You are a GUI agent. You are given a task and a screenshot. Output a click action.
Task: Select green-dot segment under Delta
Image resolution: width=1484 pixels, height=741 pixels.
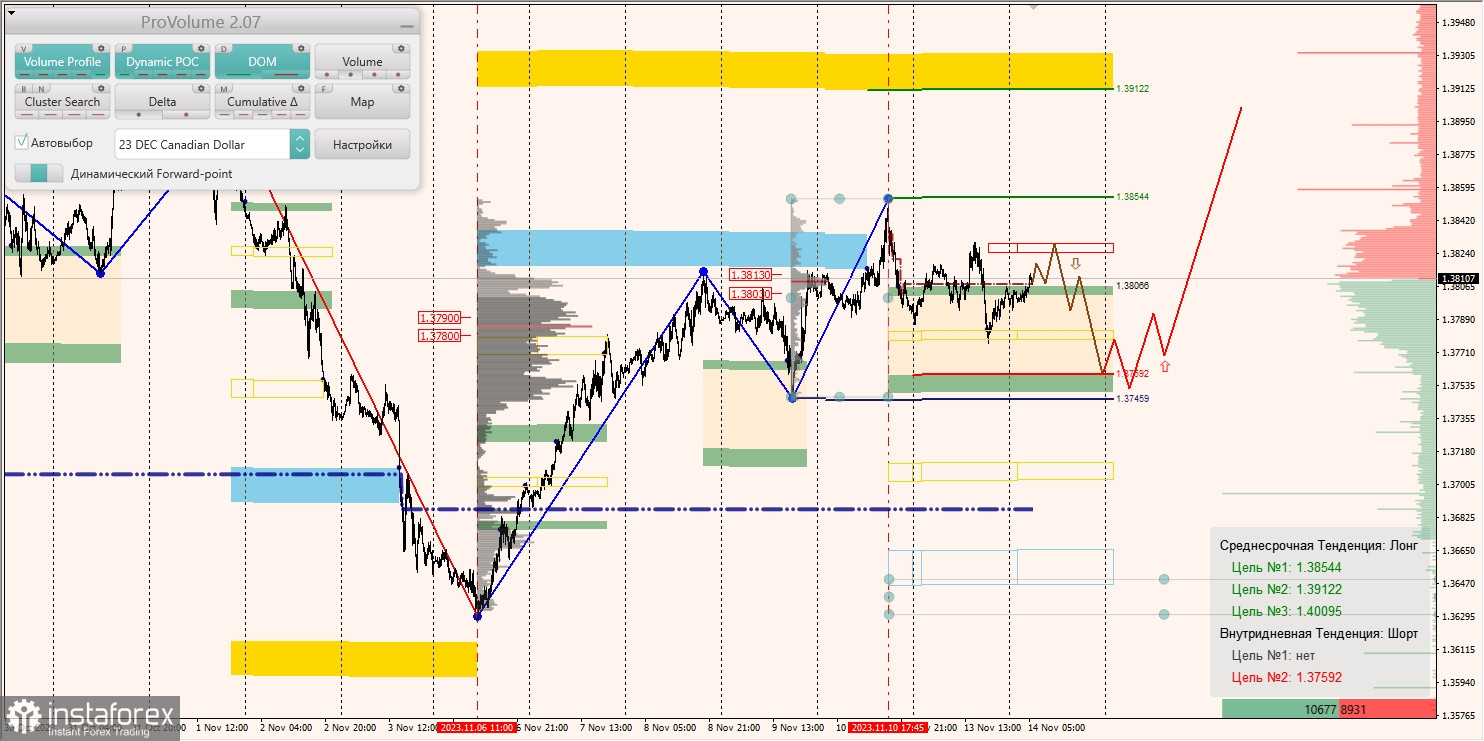(139, 115)
